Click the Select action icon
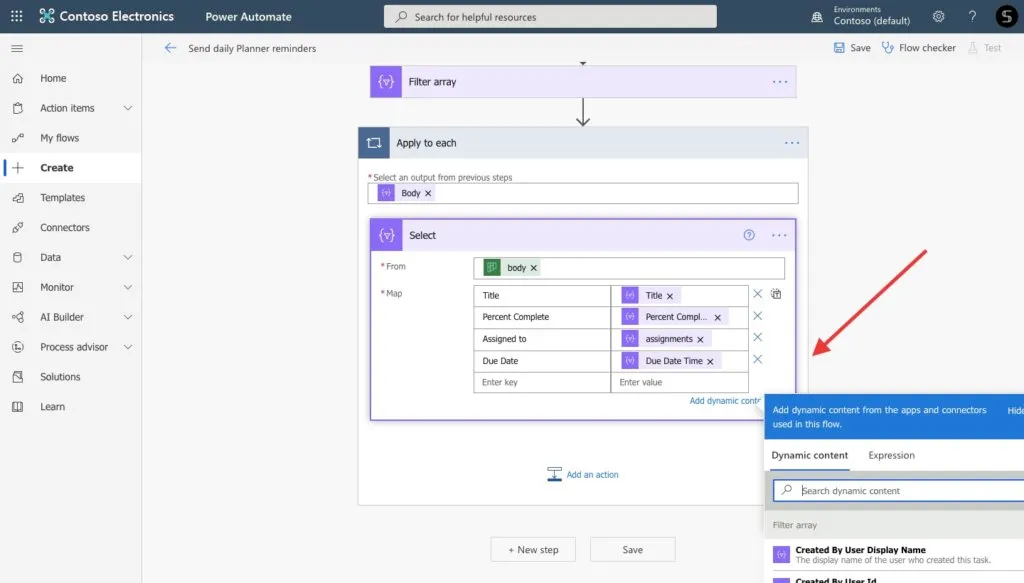 387,235
